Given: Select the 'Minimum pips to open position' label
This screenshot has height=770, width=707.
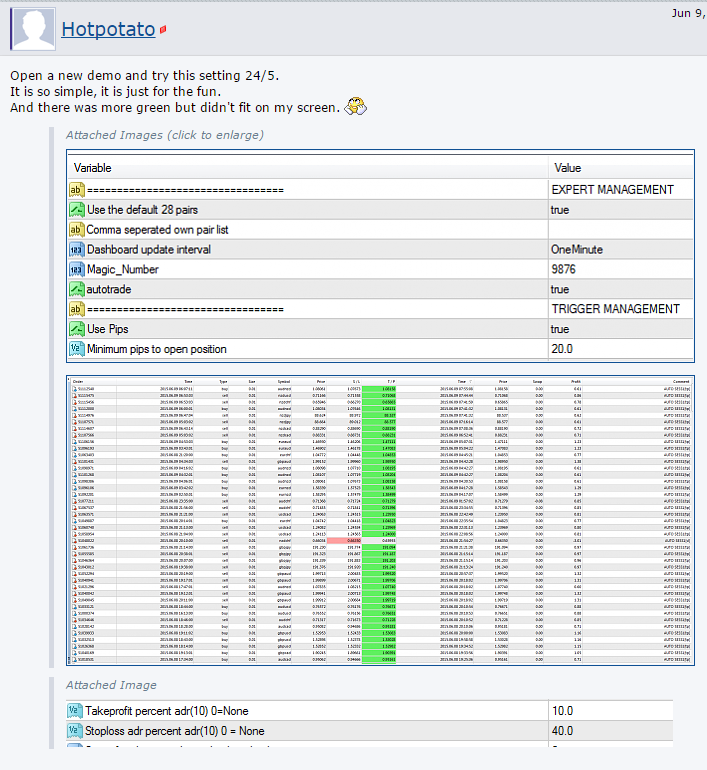Looking at the screenshot, I should click(x=157, y=349).
